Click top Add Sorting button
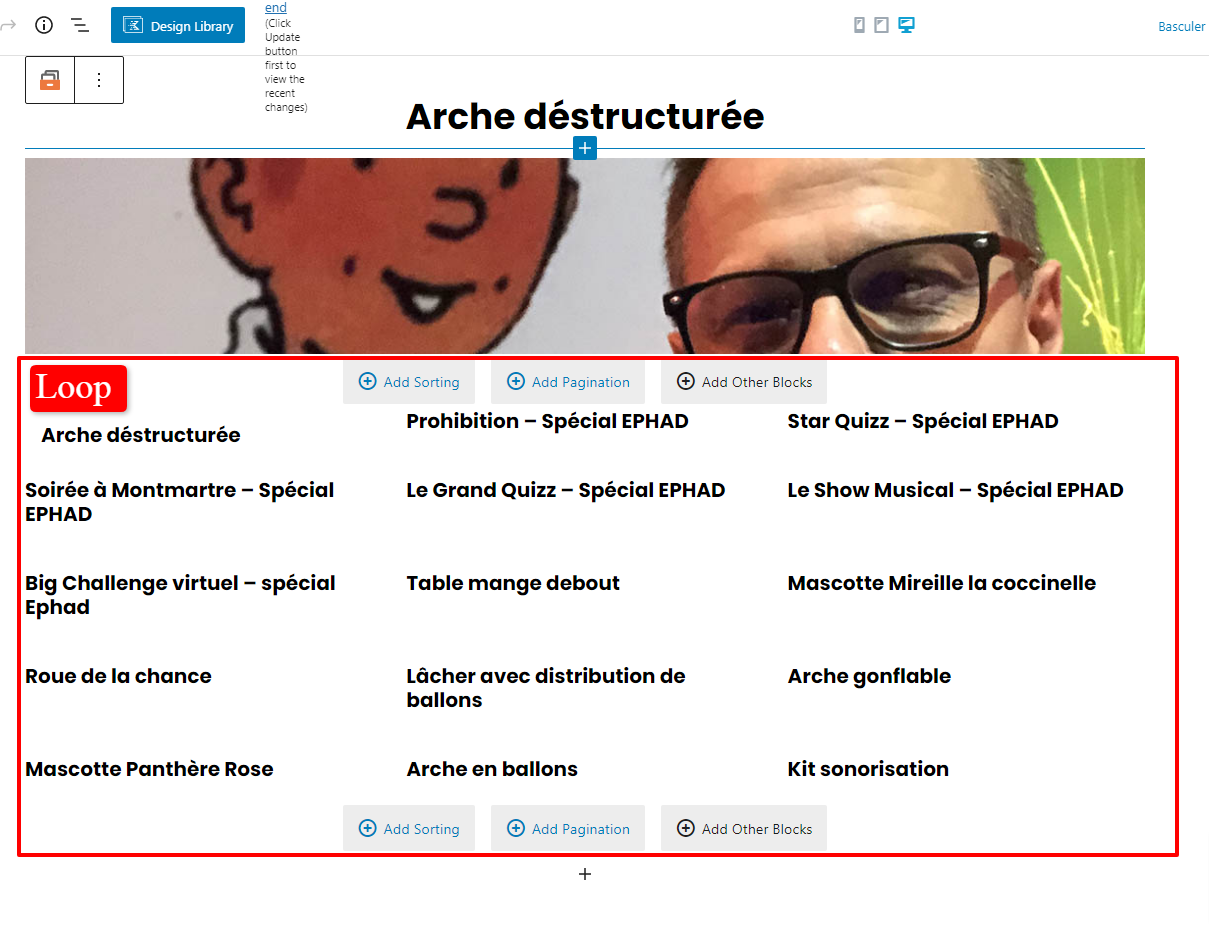Viewport: 1209px width, 941px height. [409, 382]
